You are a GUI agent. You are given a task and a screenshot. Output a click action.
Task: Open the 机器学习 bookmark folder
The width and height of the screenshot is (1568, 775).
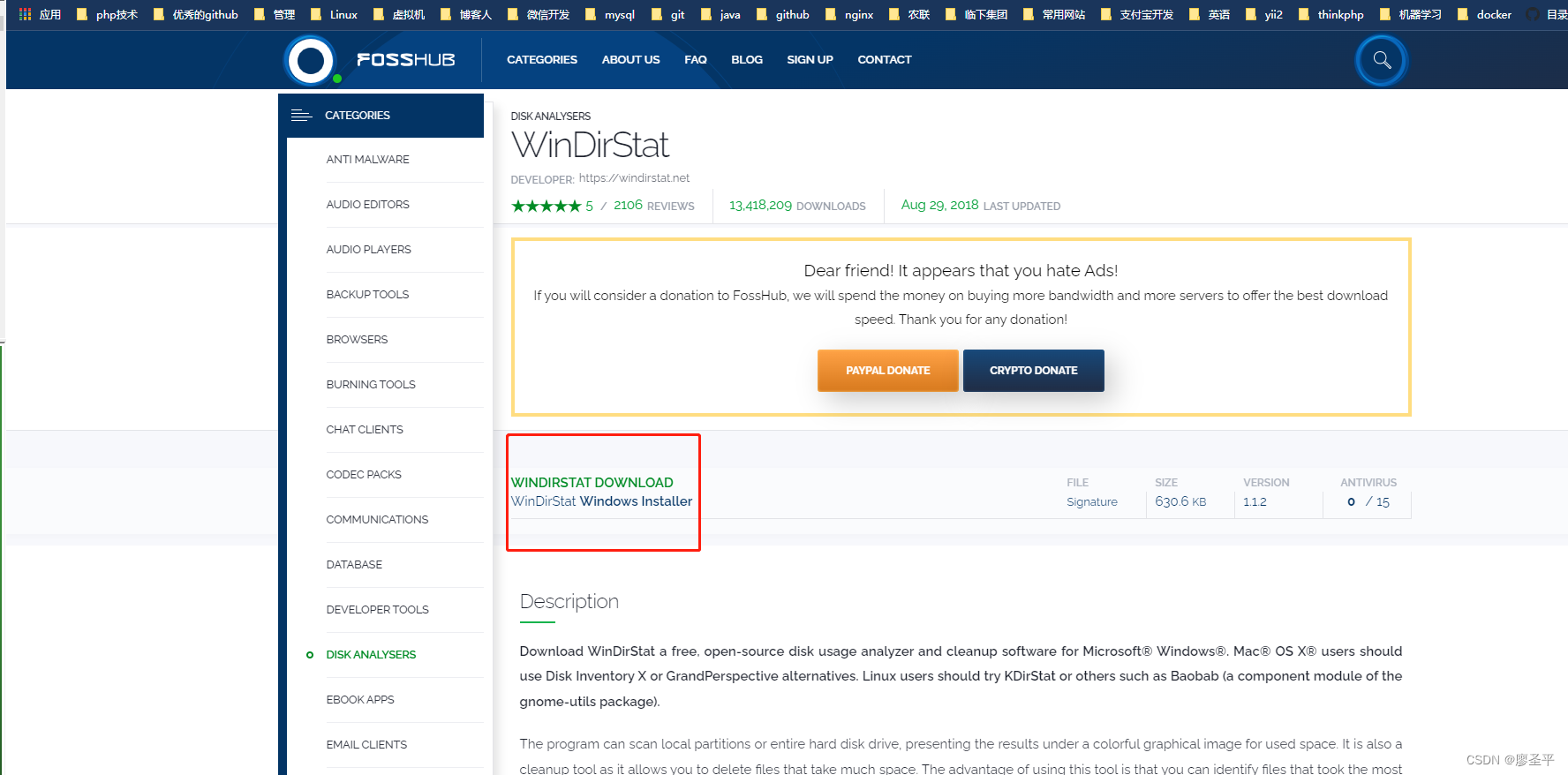pos(1410,14)
